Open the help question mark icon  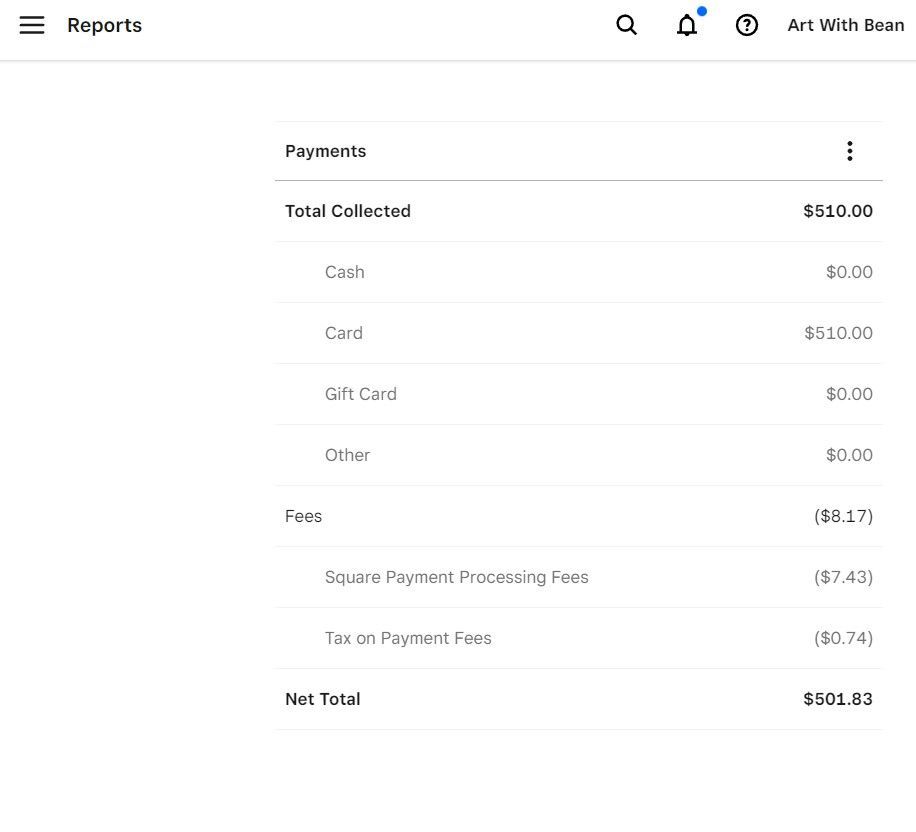tap(747, 25)
